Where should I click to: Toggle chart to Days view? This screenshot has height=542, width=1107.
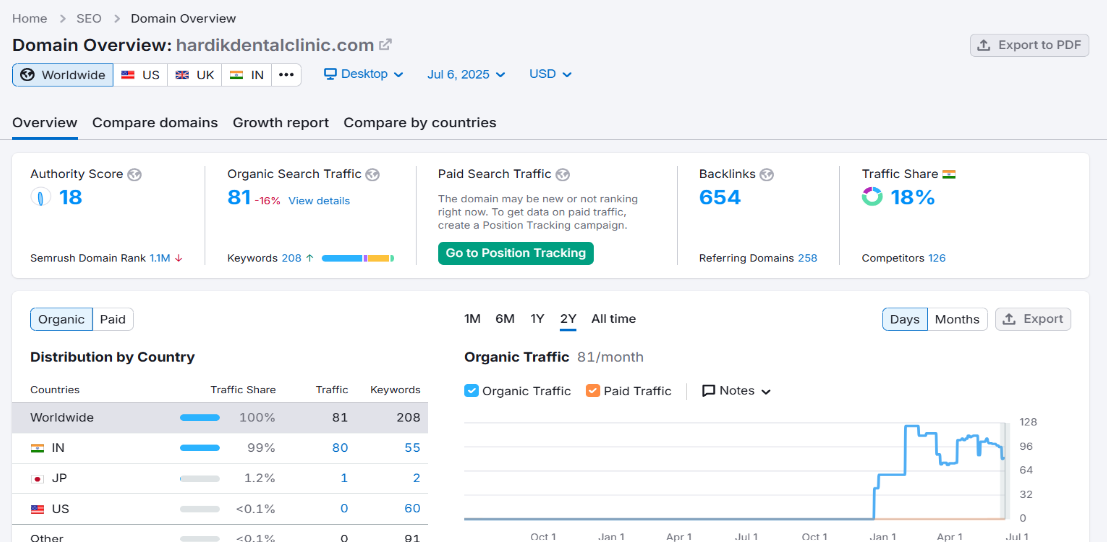pyautogui.click(x=904, y=320)
